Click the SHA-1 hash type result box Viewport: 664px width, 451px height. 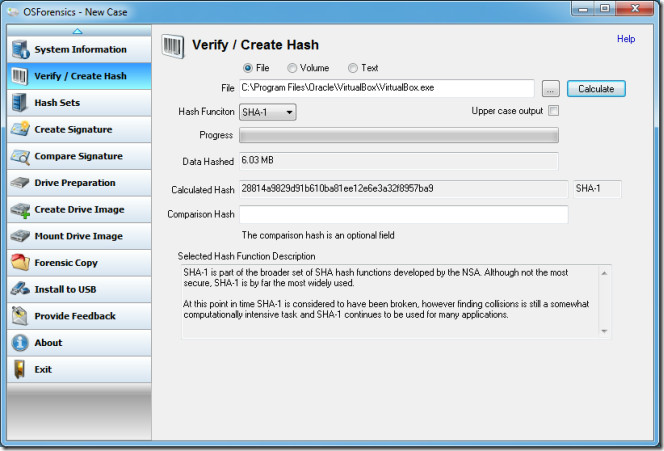597,189
